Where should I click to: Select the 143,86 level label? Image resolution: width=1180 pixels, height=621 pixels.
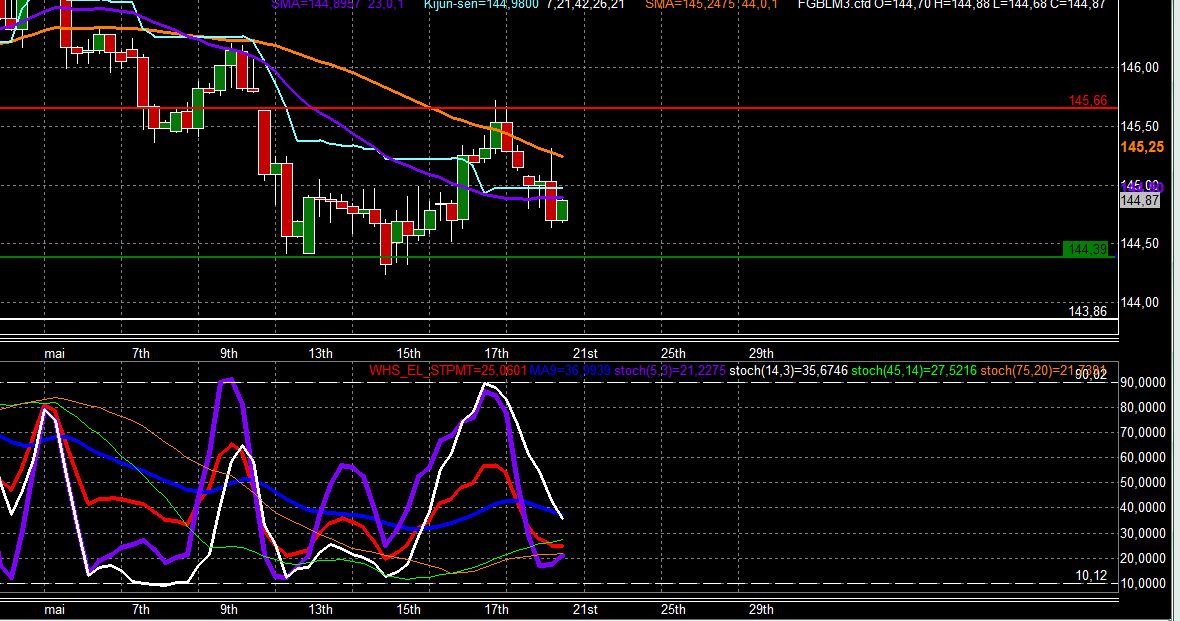pyautogui.click(x=1087, y=312)
